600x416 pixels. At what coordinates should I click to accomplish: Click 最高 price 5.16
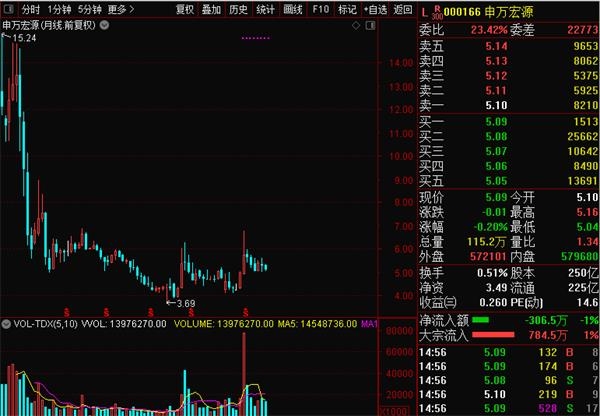pyautogui.click(x=587, y=212)
